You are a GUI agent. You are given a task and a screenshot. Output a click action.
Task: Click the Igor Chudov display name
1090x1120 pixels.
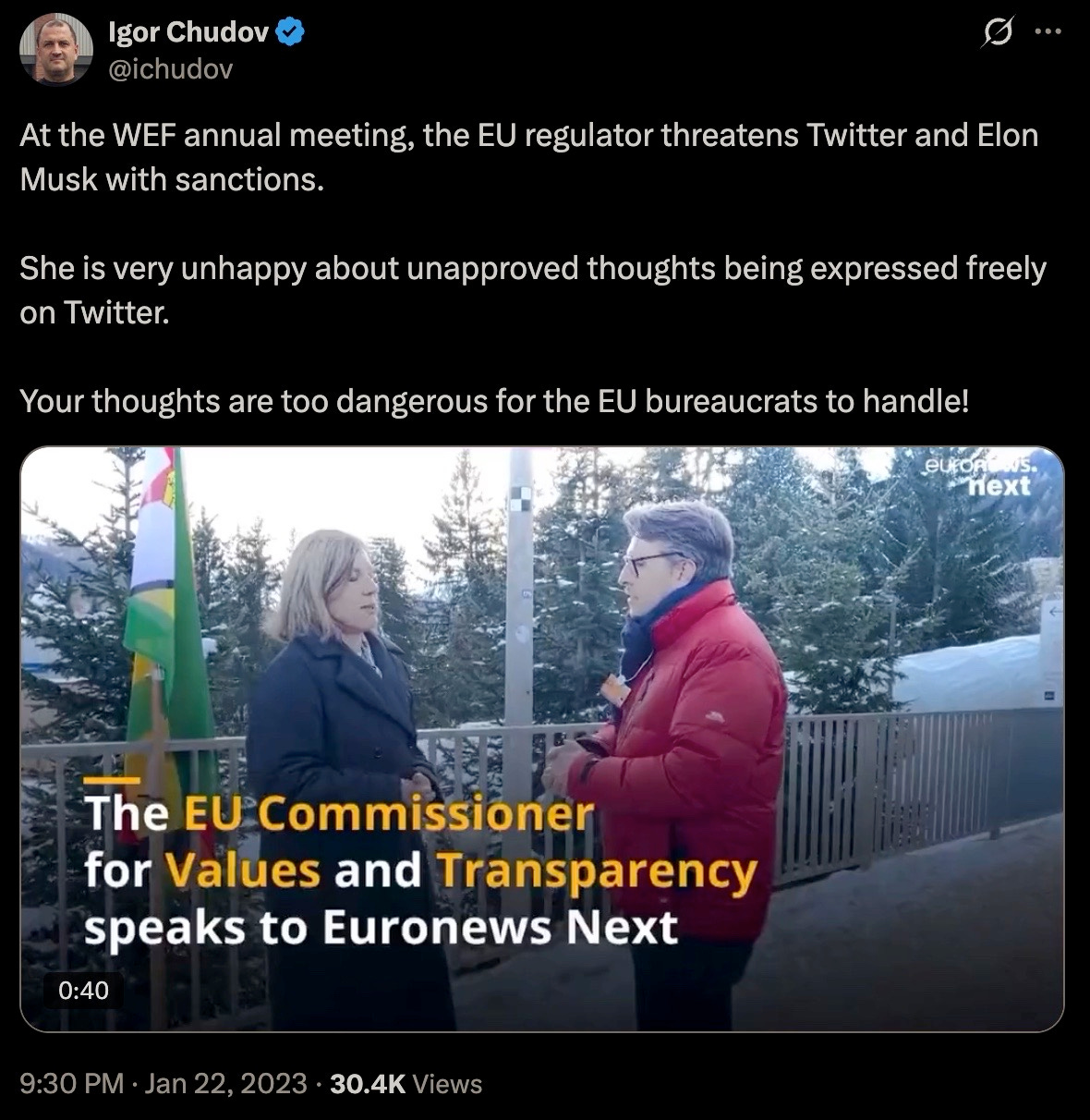pos(189,34)
